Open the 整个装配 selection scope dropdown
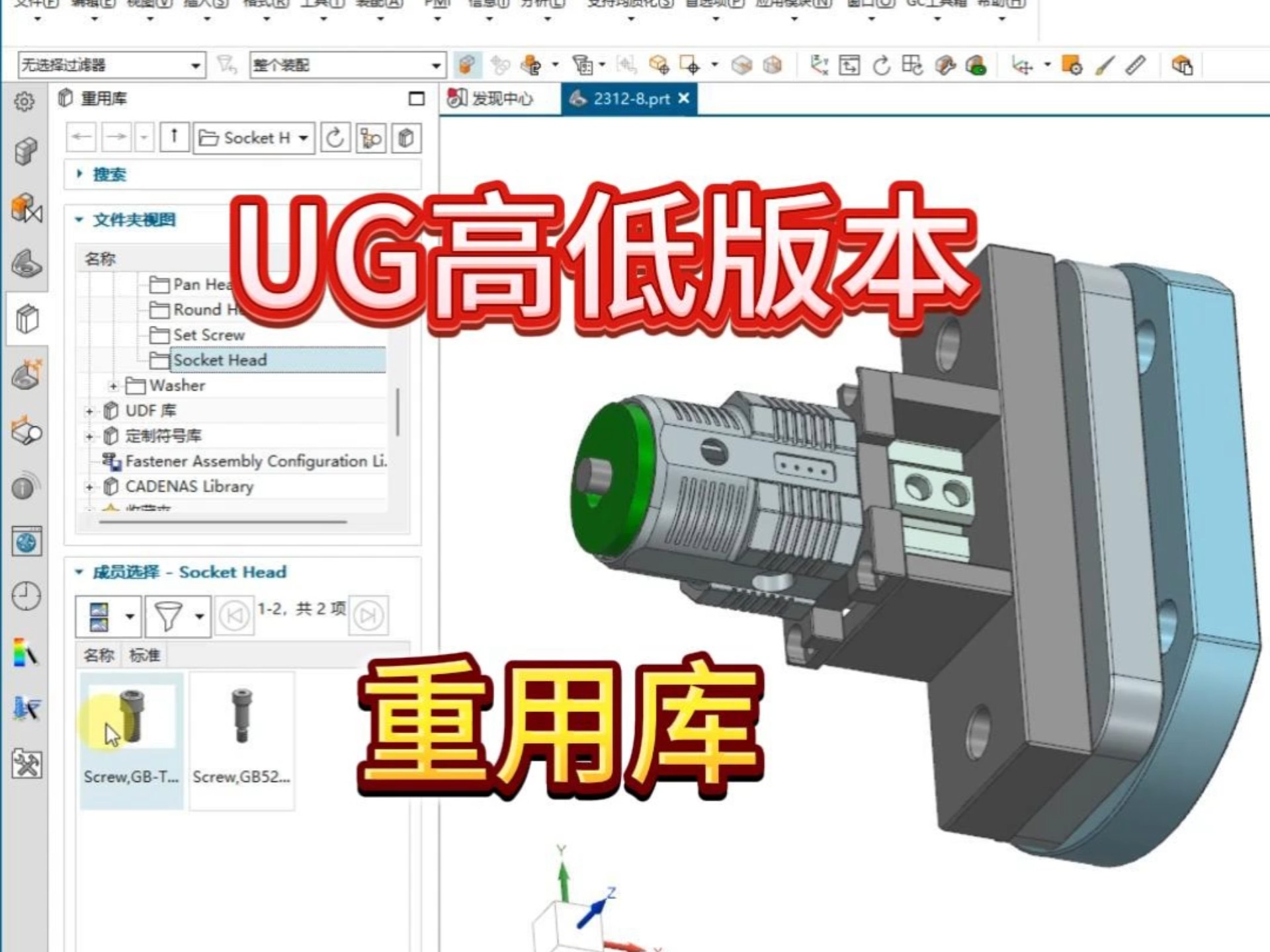 436,65
